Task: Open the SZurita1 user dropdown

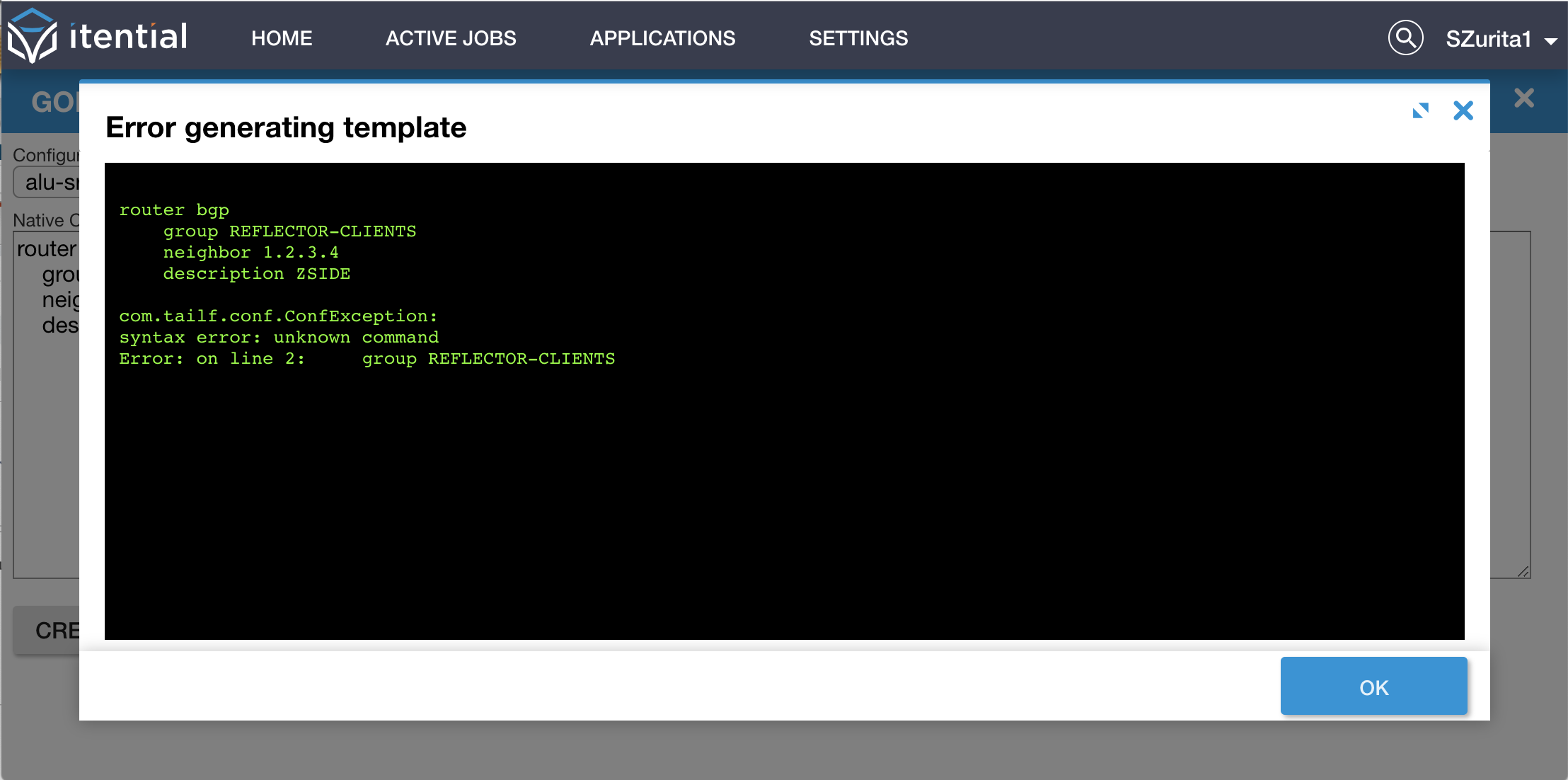Action: (1501, 39)
